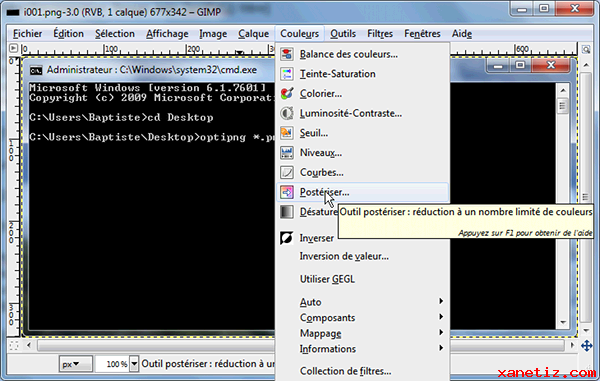Open the Fenêtres menu
This screenshot has width=600, height=381.
[x=422, y=34]
